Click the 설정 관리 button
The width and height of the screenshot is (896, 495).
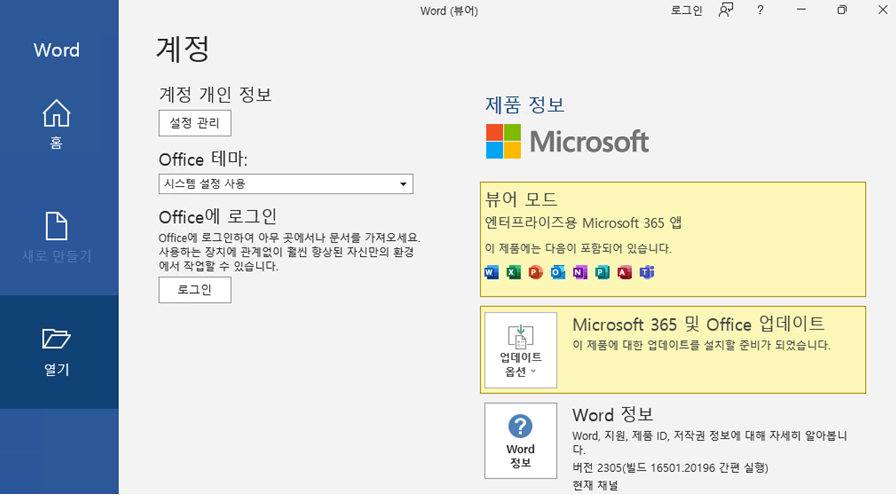pyautogui.click(x=195, y=123)
